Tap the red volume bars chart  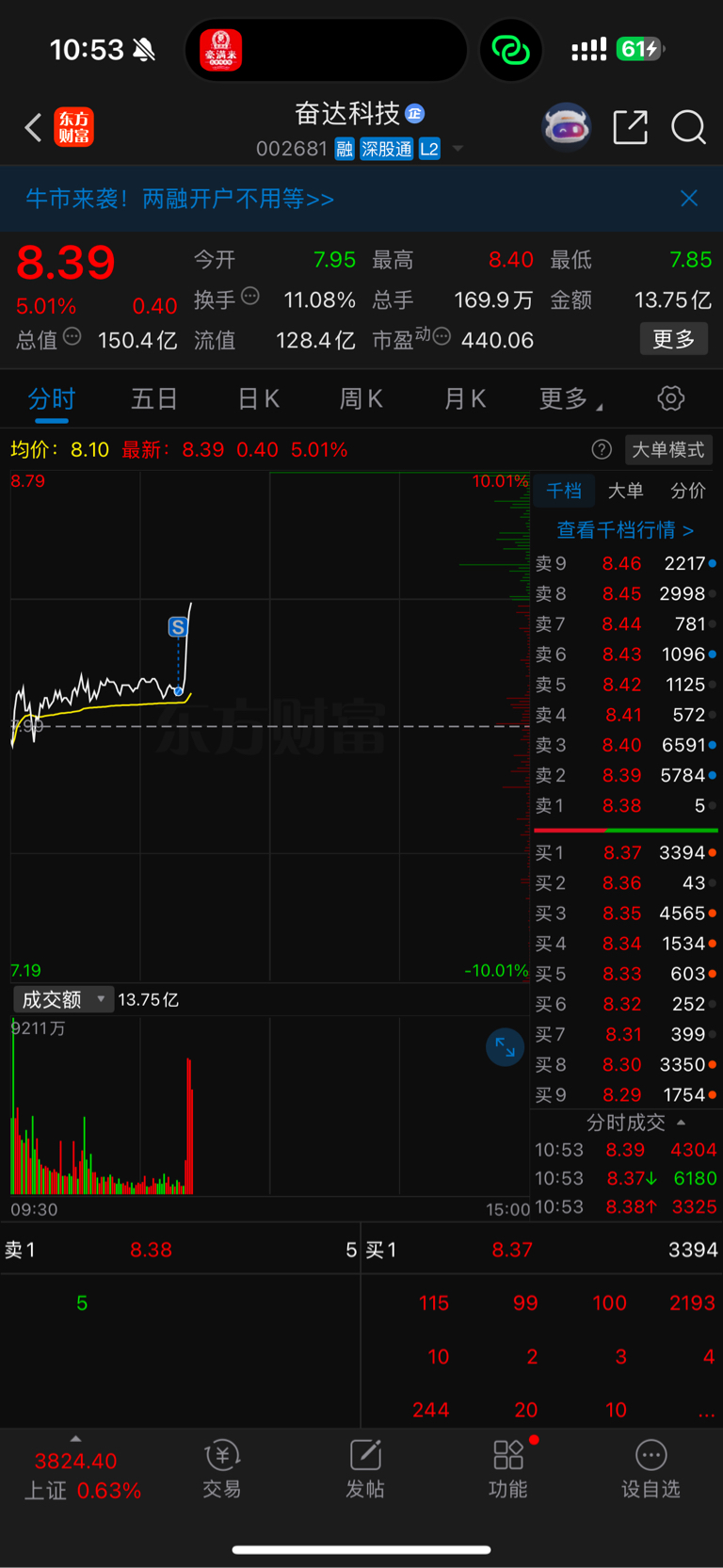[x=189, y=1127]
